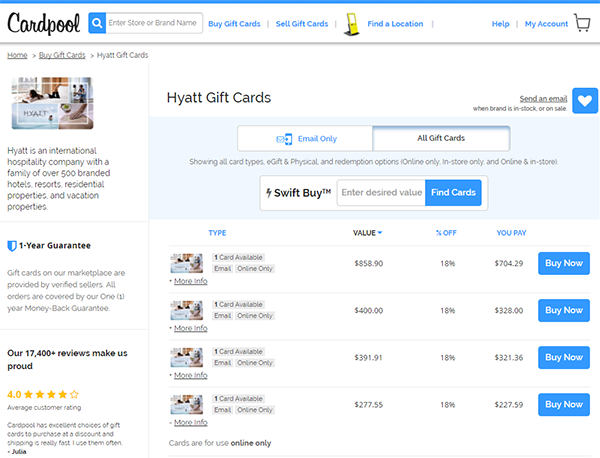600x458 pixels.
Task: Go to Find a Location
Action: tap(395, 24)
